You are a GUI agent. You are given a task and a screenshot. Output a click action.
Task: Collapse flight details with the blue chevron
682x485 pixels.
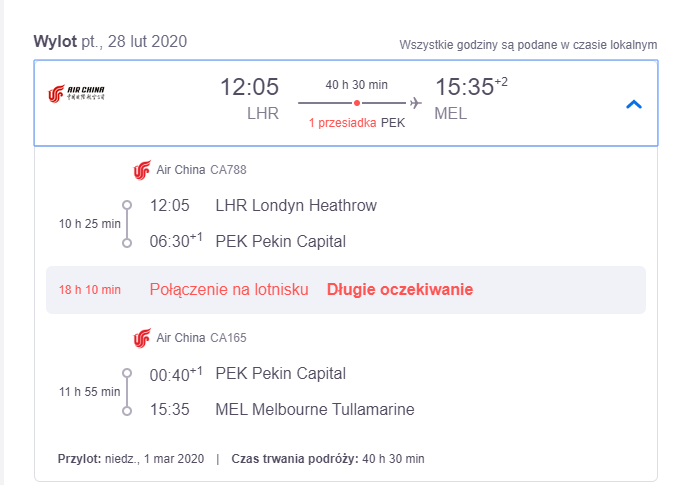(x=634, y=104)
